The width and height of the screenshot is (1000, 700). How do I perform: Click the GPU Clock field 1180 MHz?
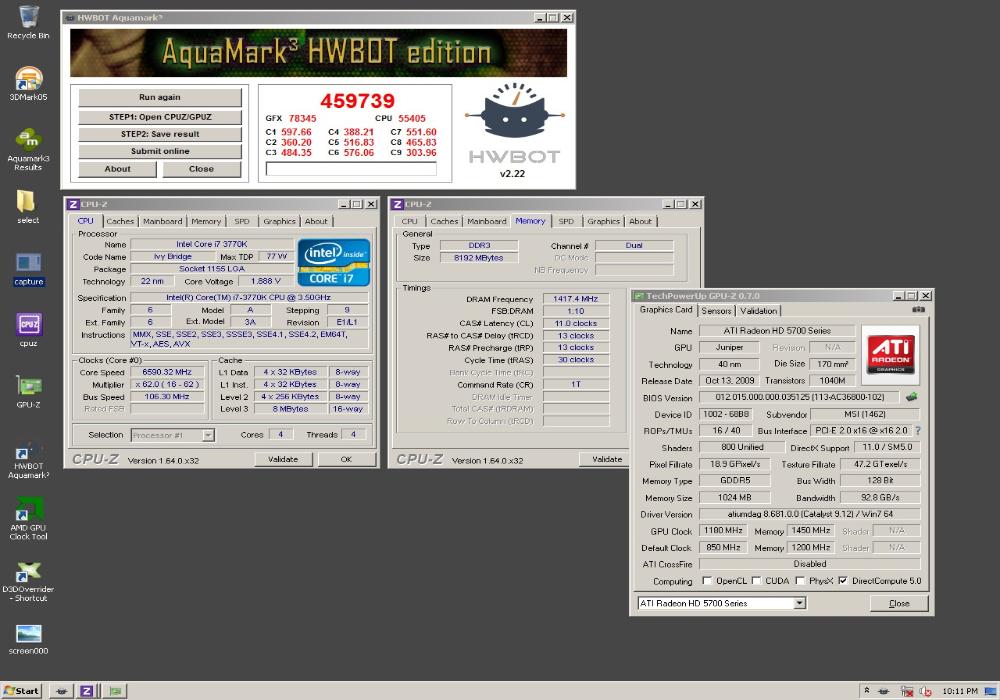[x=723, y=530]
